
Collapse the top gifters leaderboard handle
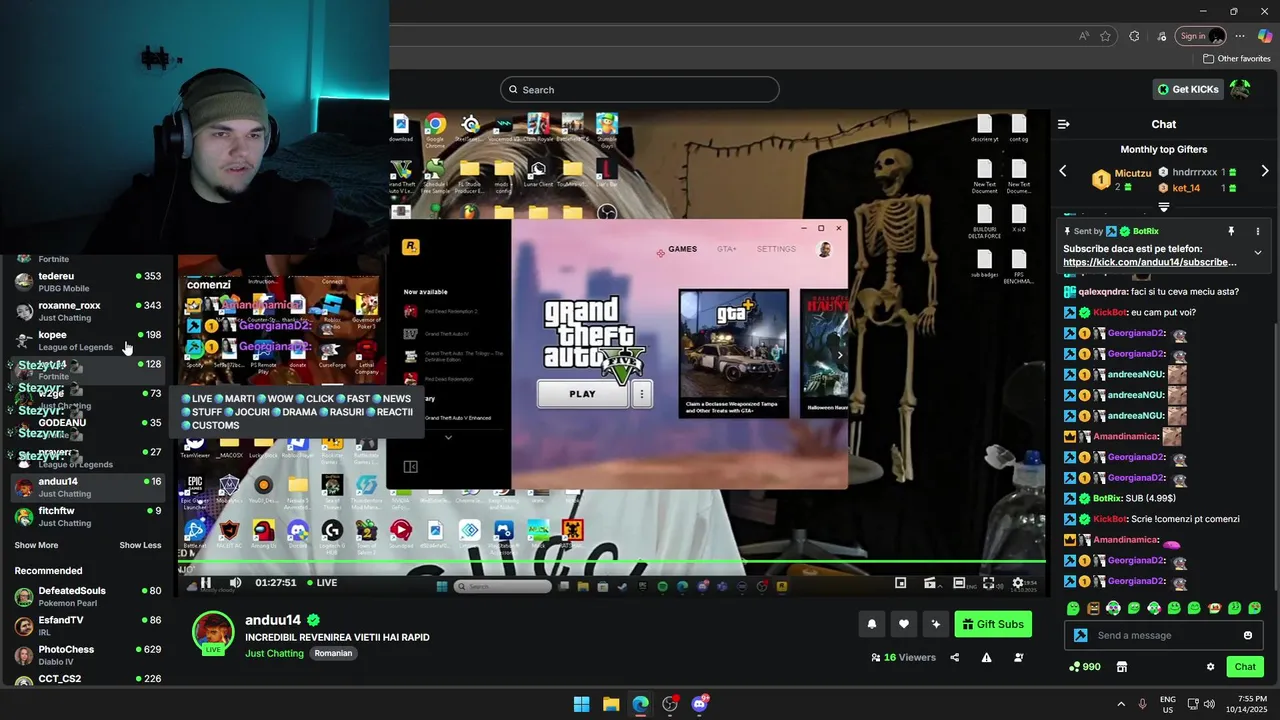(x=1164, y=207)
